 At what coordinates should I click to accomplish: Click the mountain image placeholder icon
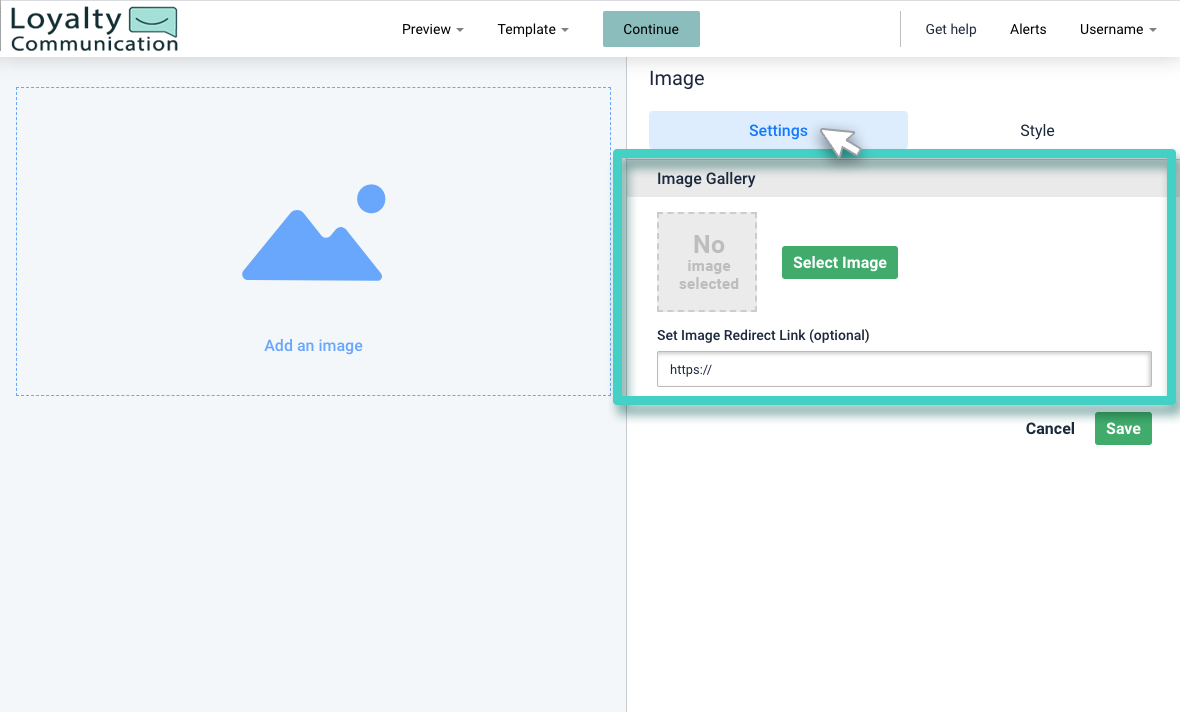(x=313, y=235)
